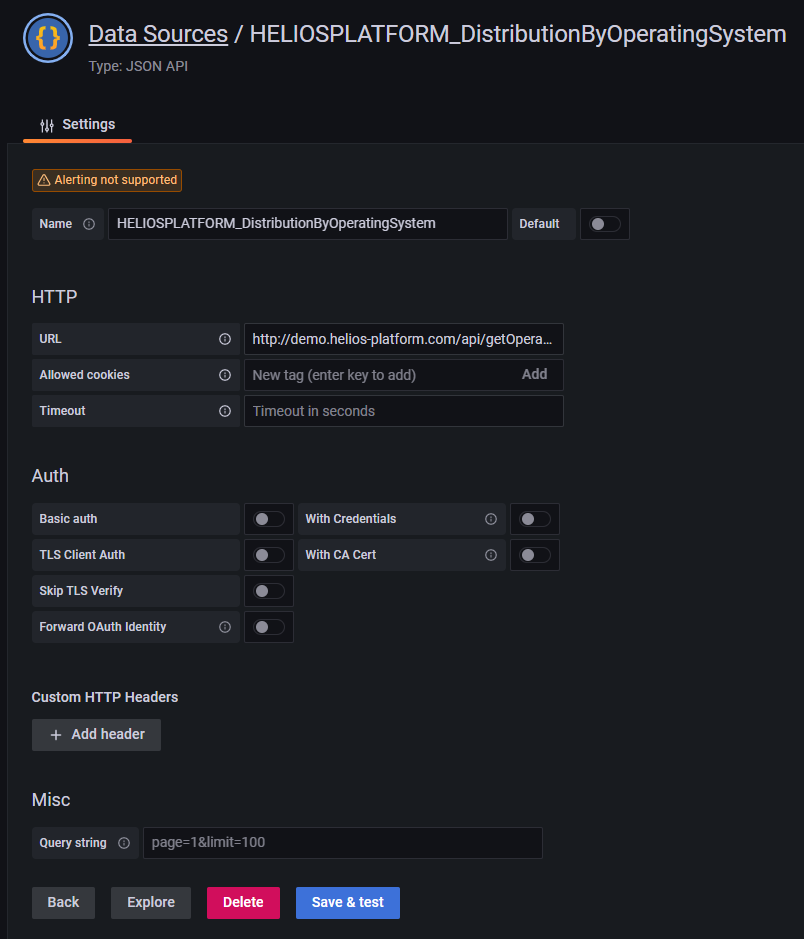The height and width of the screenshot is (939, 804).
Task: Click the TLS Client Auth label
Action: coord(82,555)
